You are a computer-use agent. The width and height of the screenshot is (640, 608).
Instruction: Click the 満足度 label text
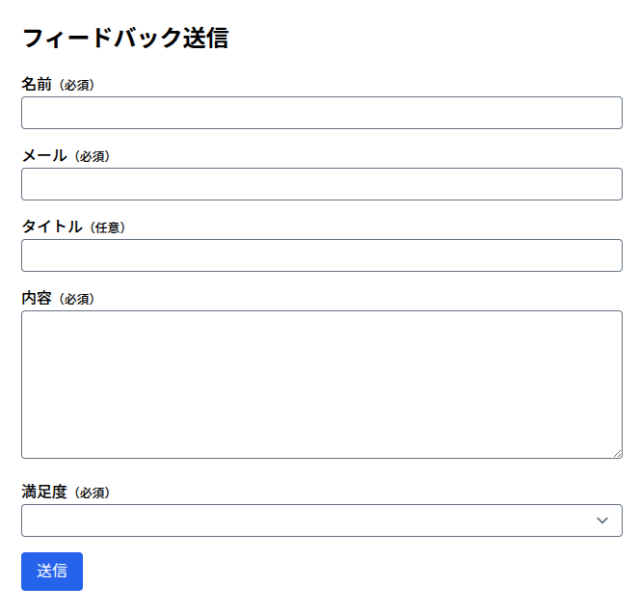pos(44,492)
